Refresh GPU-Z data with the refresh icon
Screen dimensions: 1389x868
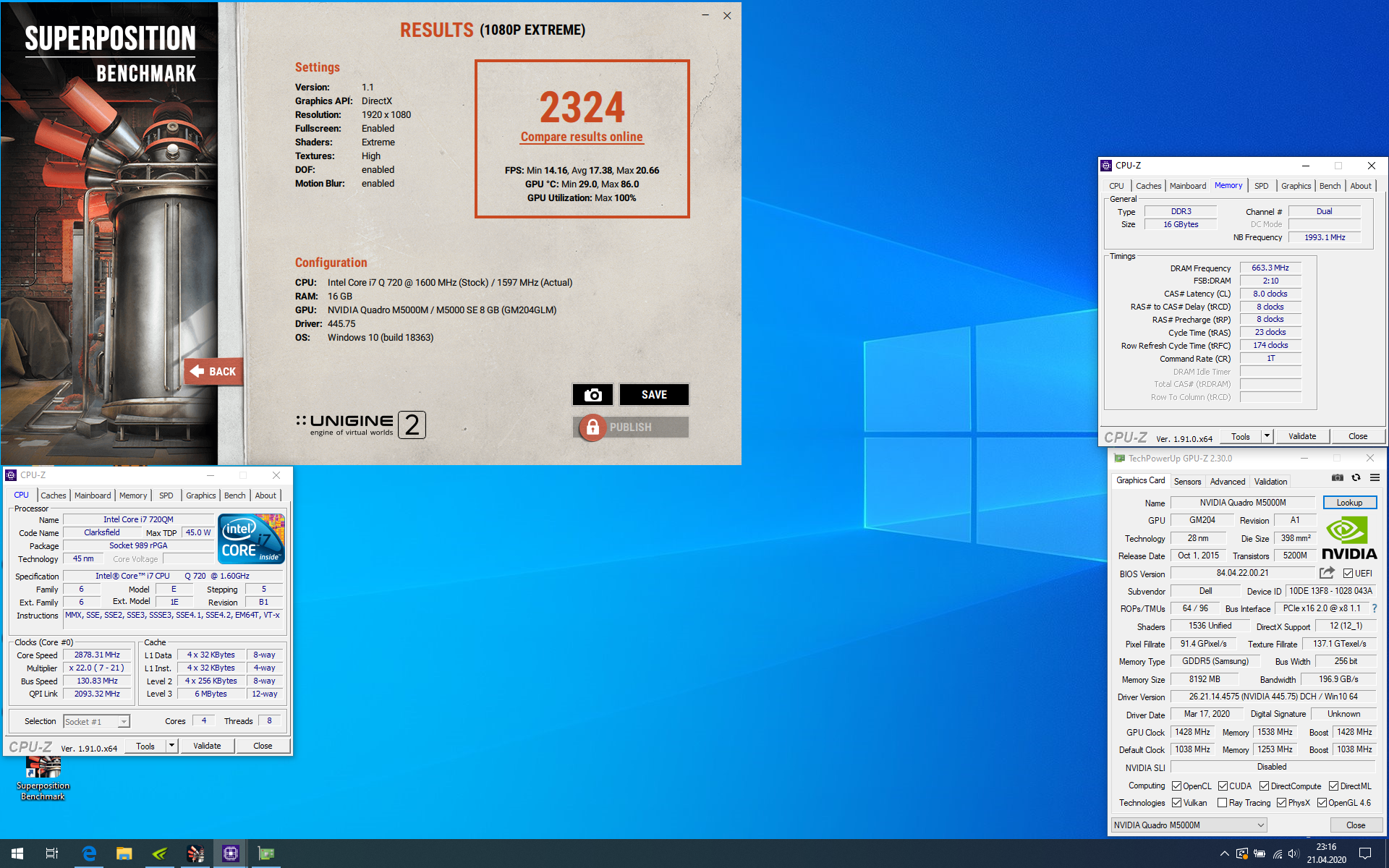coord(1356,478)
